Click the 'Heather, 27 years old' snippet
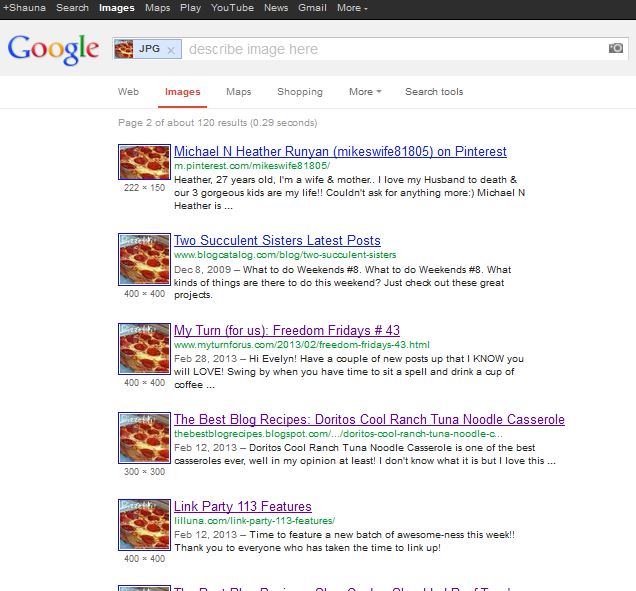This screenshot has width=636, height=591. click(x=350, y=193)
